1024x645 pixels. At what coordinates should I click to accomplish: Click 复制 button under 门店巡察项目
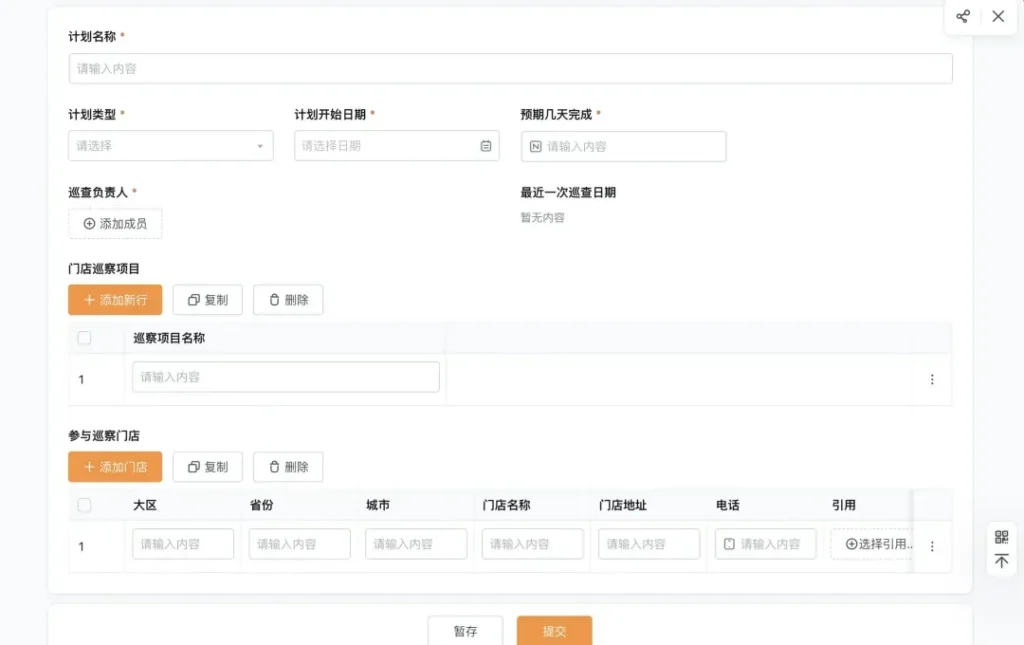pyautogui.click(x=208, y=300)
